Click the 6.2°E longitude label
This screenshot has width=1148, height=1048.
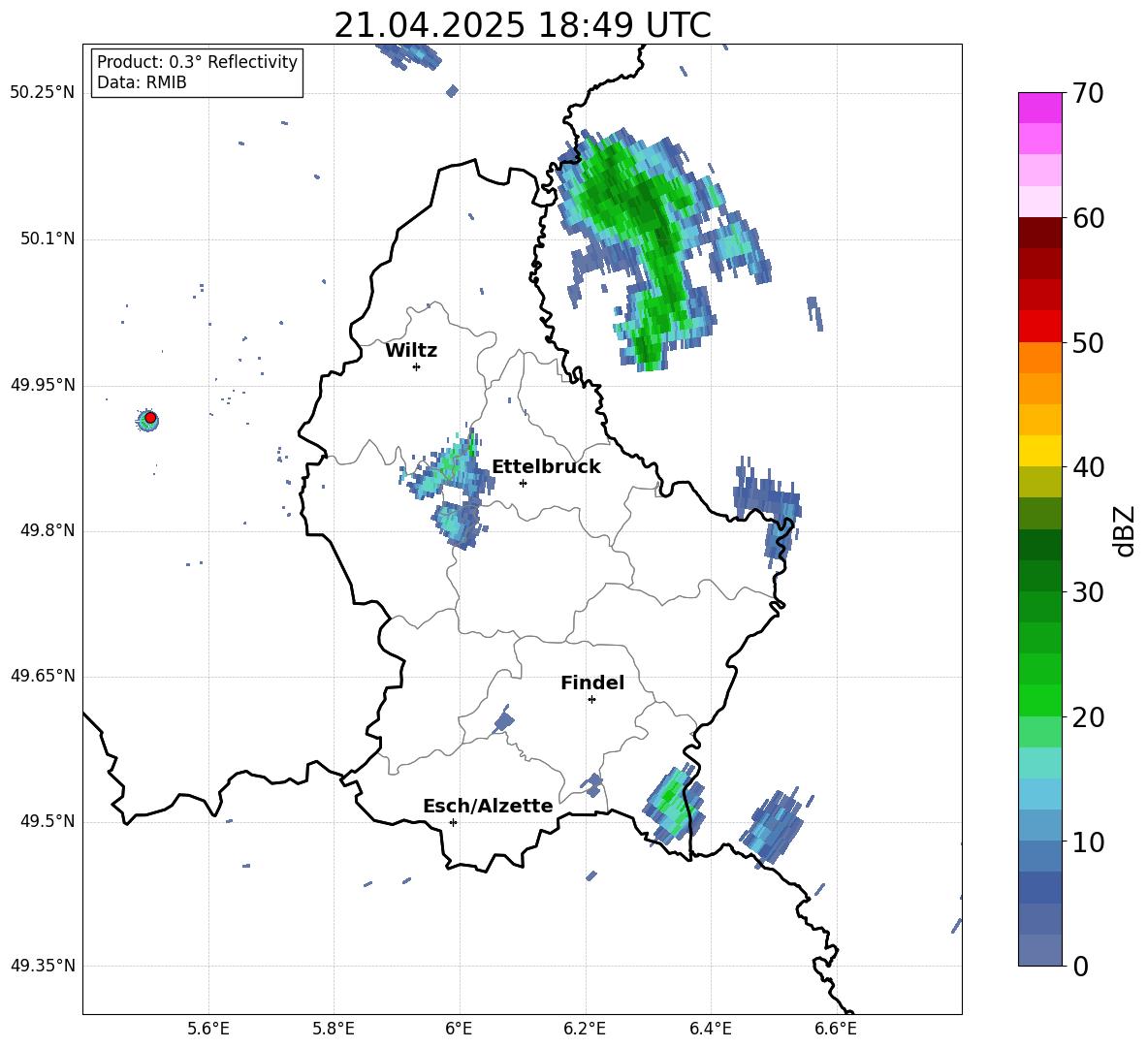(585, 1029)
